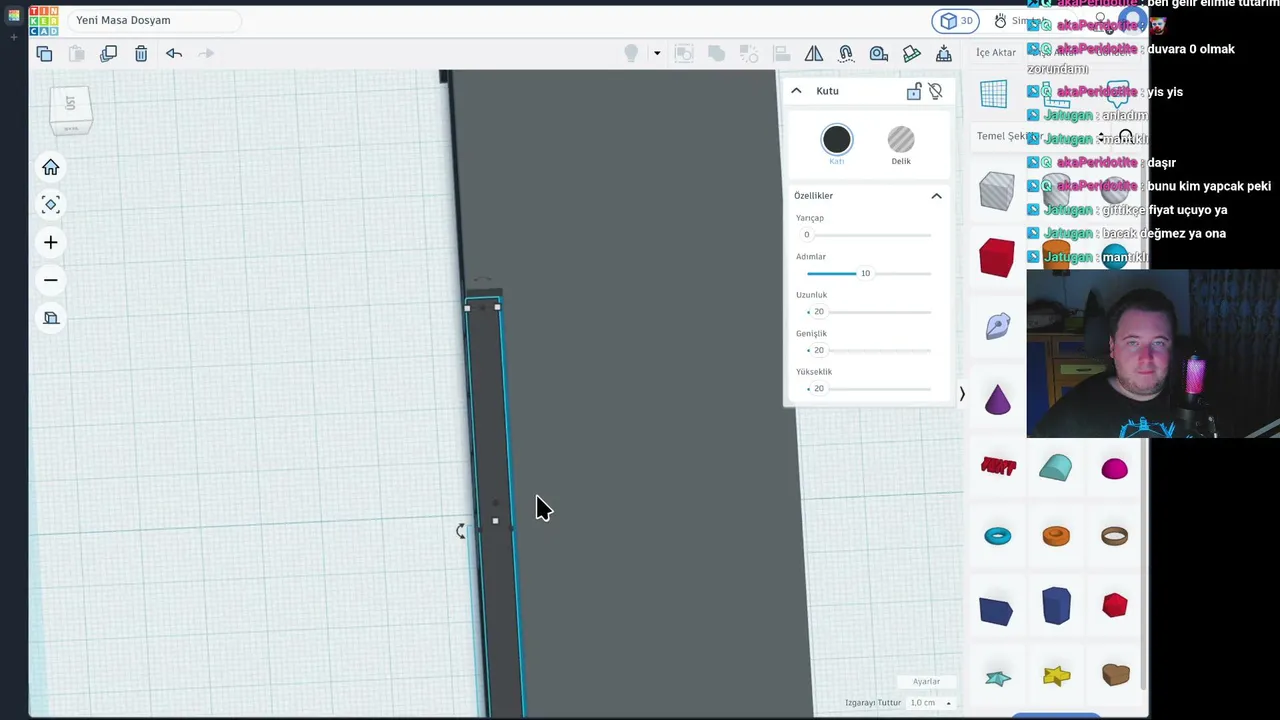Click the Uzunluk length slider
The height and width of the screenshot is (720, 1280).
[868, 312]
